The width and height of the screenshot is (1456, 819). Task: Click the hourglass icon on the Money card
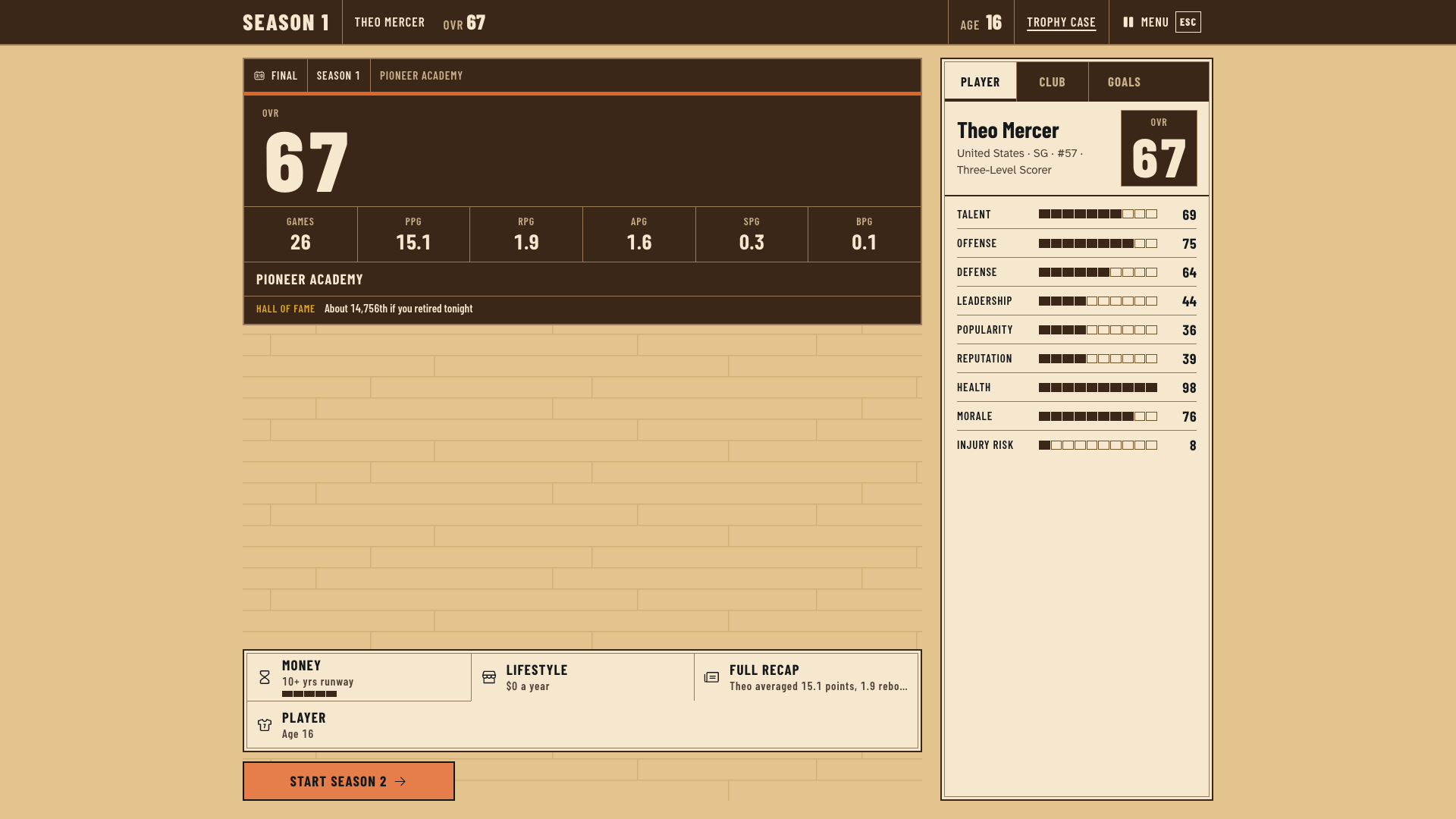pyautogui.click(x=265, y=677)
